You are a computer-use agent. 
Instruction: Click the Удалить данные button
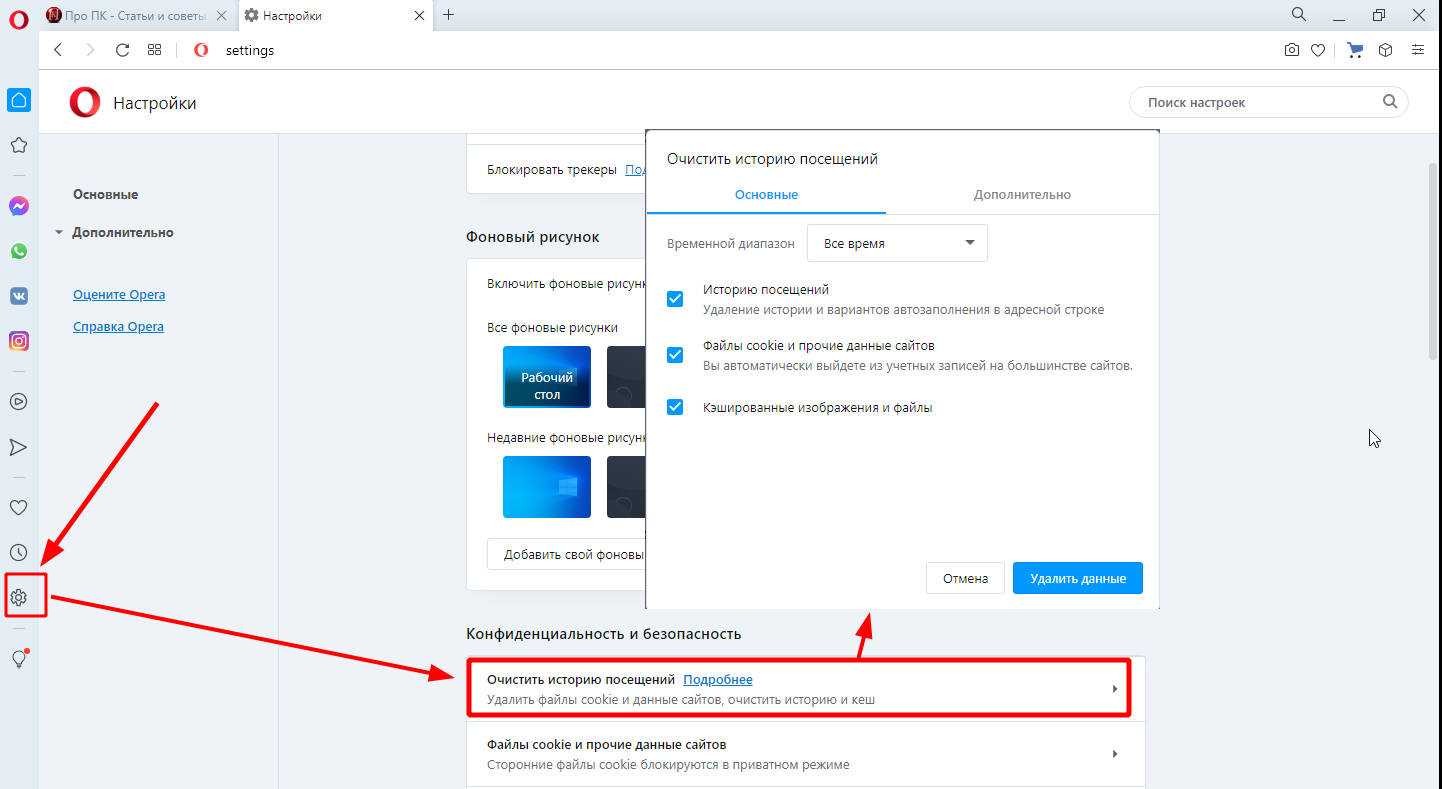click(1077, 578)
